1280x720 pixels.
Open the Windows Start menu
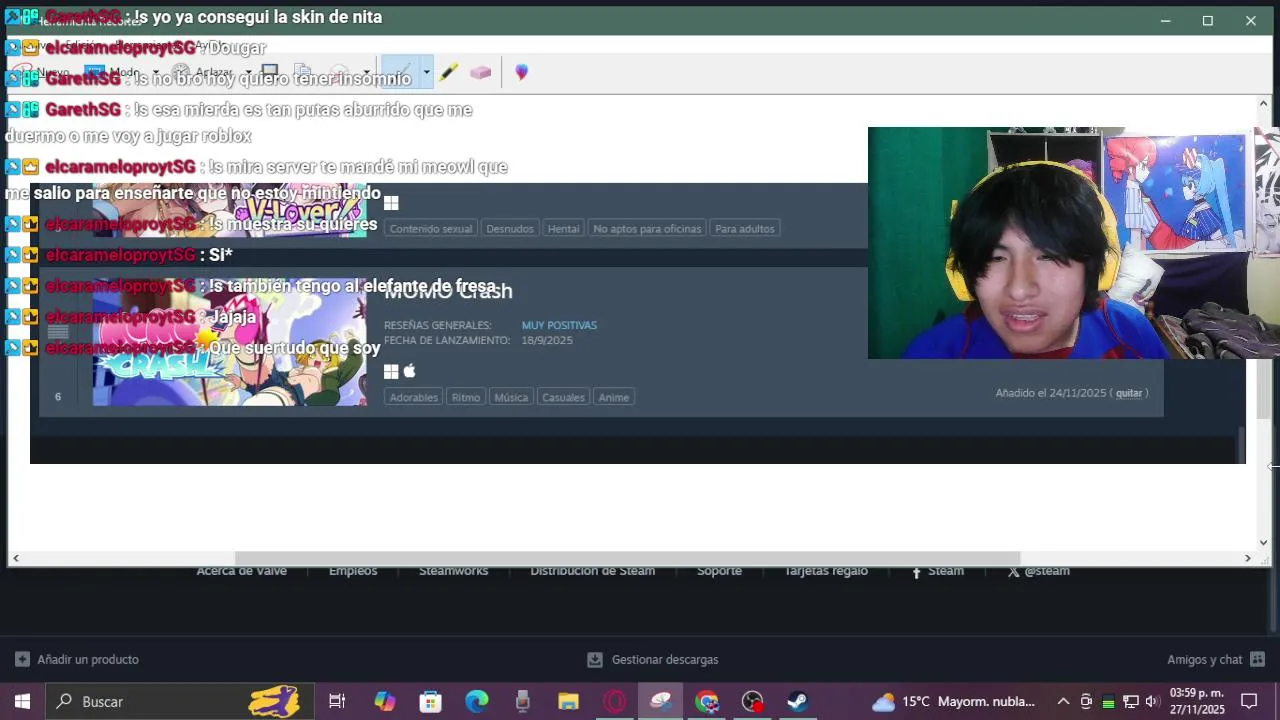[x=22, y=702]
